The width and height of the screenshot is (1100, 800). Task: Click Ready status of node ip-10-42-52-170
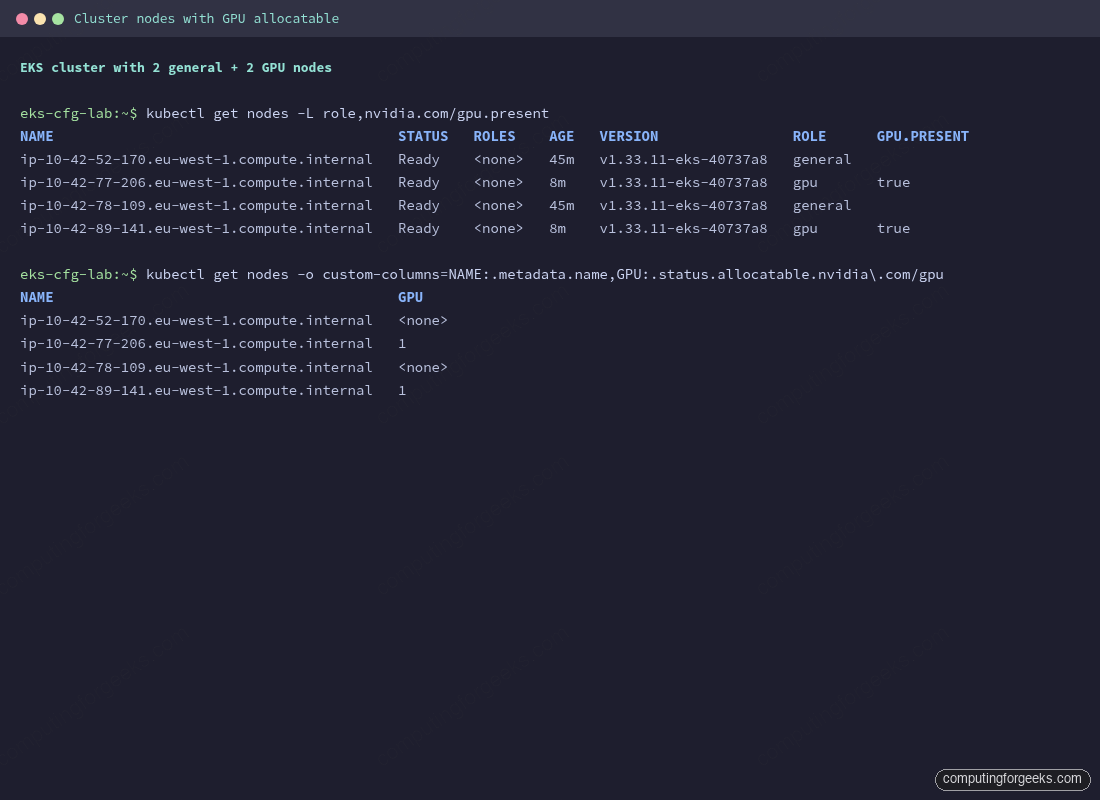[419, 160]
